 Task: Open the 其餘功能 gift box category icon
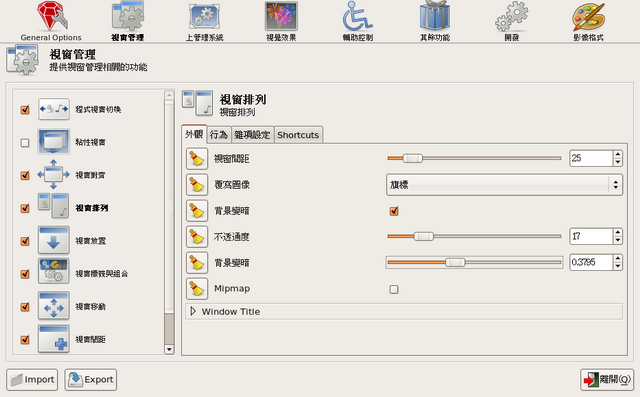click(x=435, y=16)
